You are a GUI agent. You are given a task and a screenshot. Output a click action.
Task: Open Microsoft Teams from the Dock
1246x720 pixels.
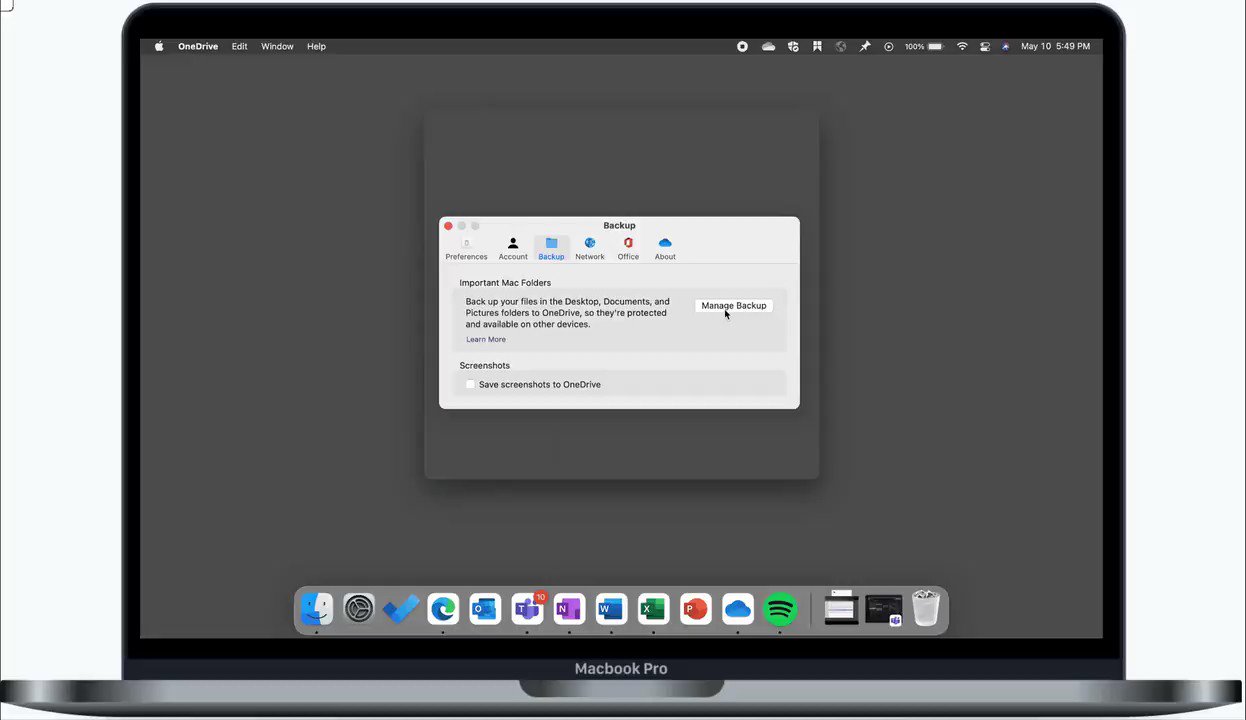(x=527, y=608)
